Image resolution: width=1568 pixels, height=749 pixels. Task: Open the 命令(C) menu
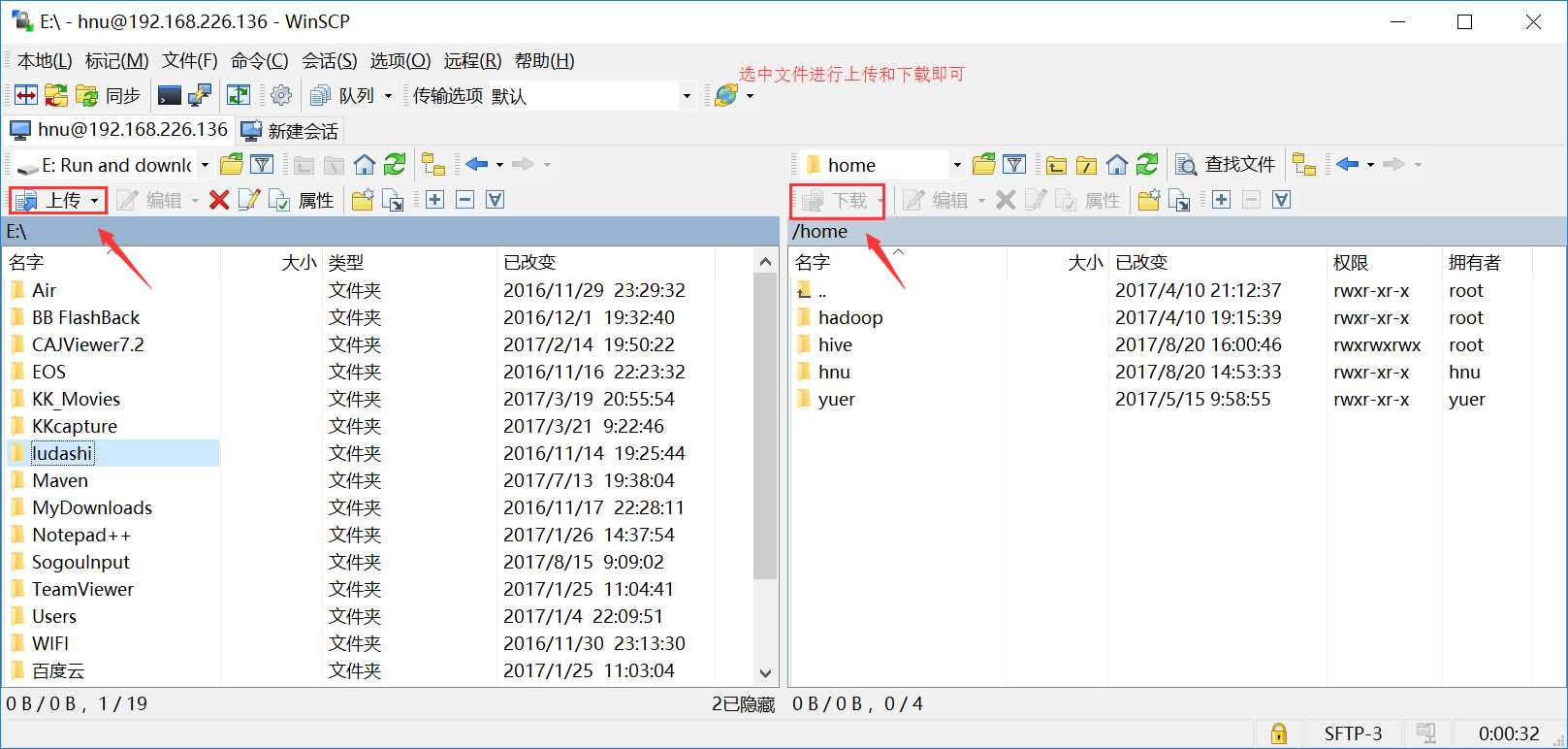(260, 61)
